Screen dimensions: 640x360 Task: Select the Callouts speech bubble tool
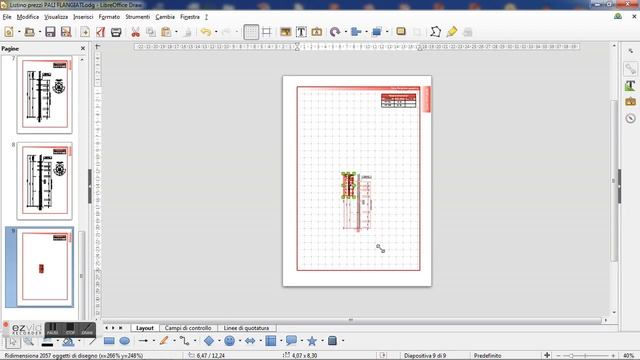291,341
